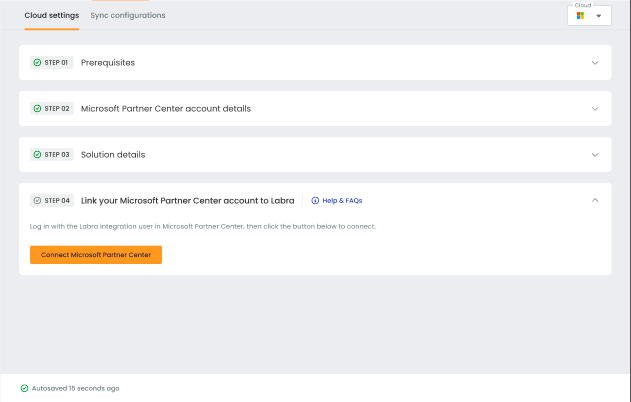Image resolution: width=631 pixels, height=402 pixels.
Task: Click the green check icon on Step 01
Action: (37, 62)
